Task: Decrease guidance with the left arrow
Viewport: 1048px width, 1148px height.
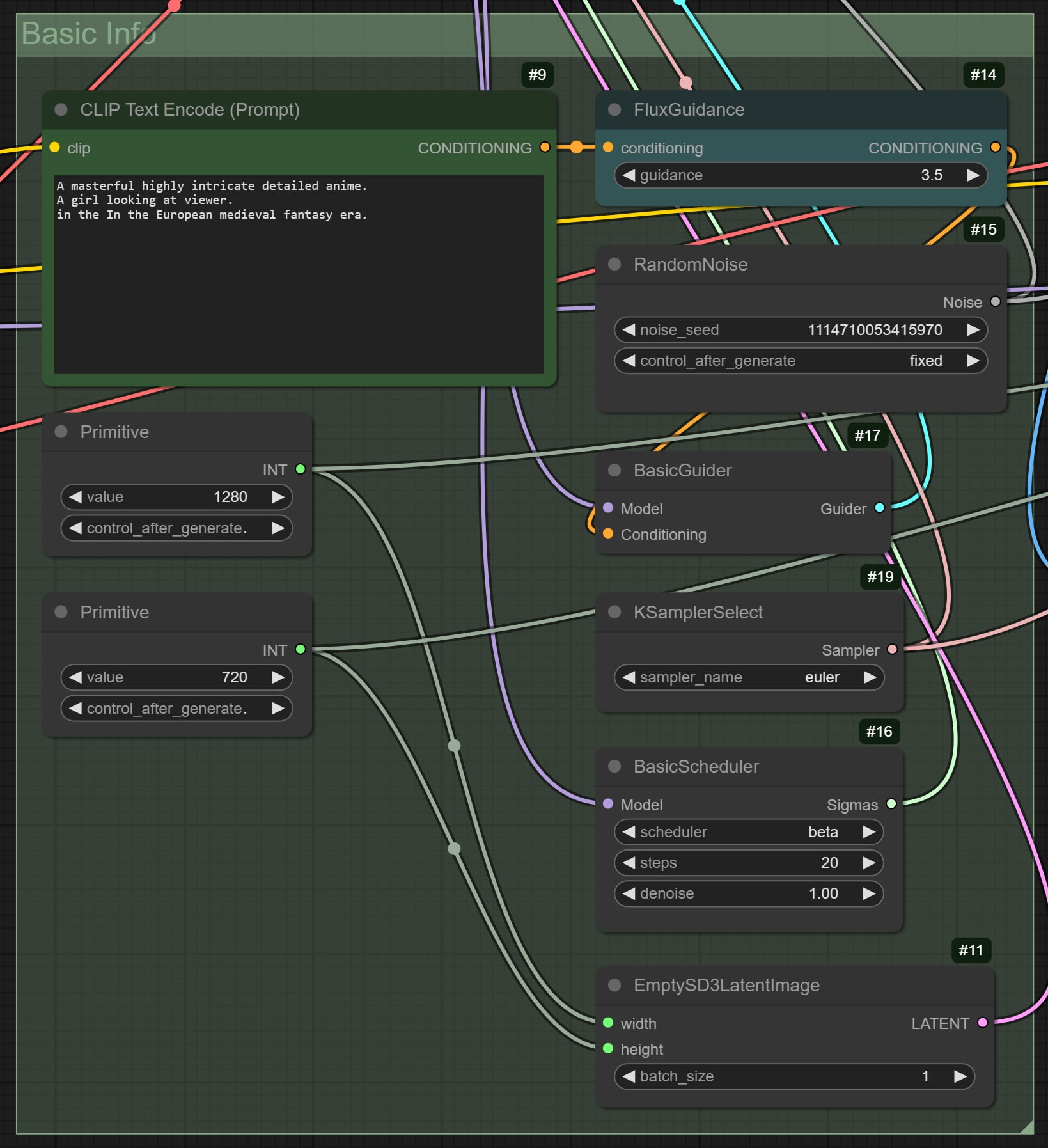Action: point(629,175)
